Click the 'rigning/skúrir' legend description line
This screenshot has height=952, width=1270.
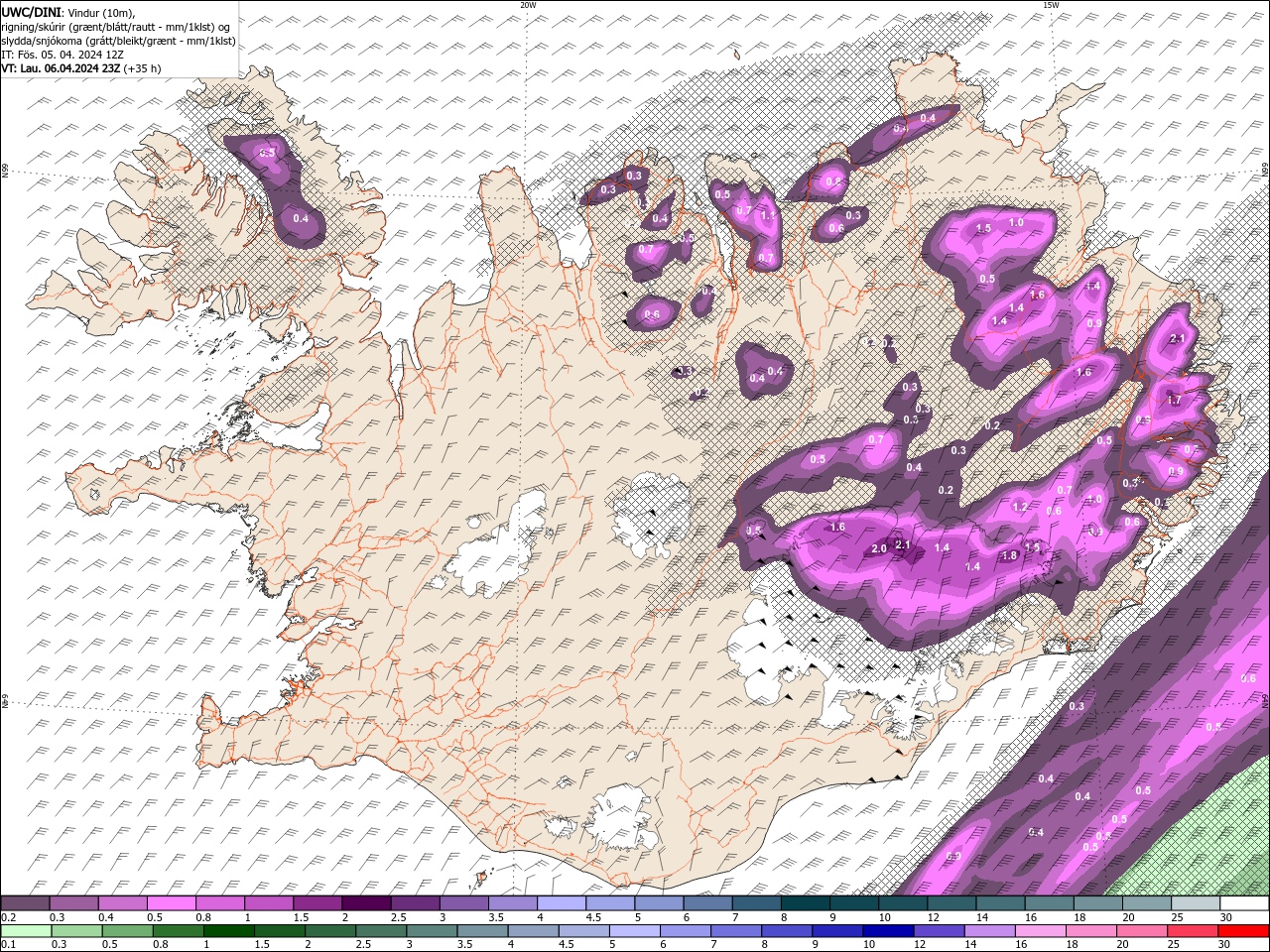(x=116, y=26)
